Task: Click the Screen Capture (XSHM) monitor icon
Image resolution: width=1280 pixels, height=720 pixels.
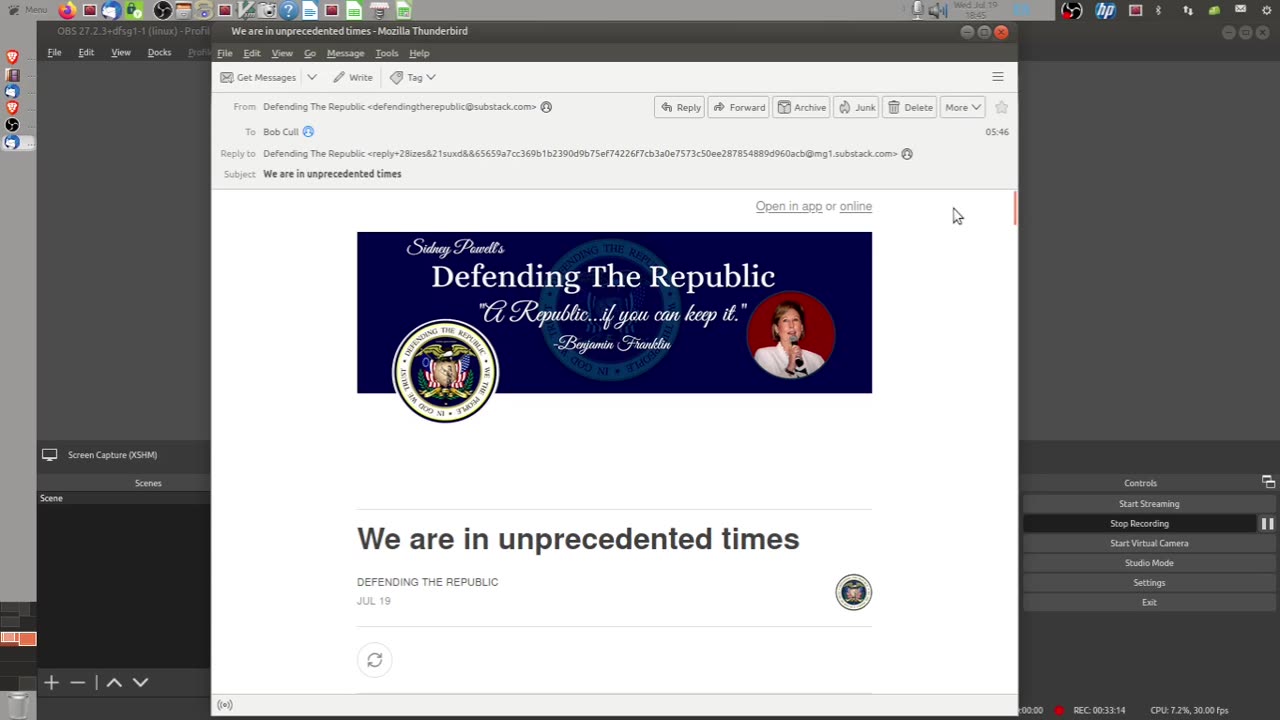Action: coord(49,455)
